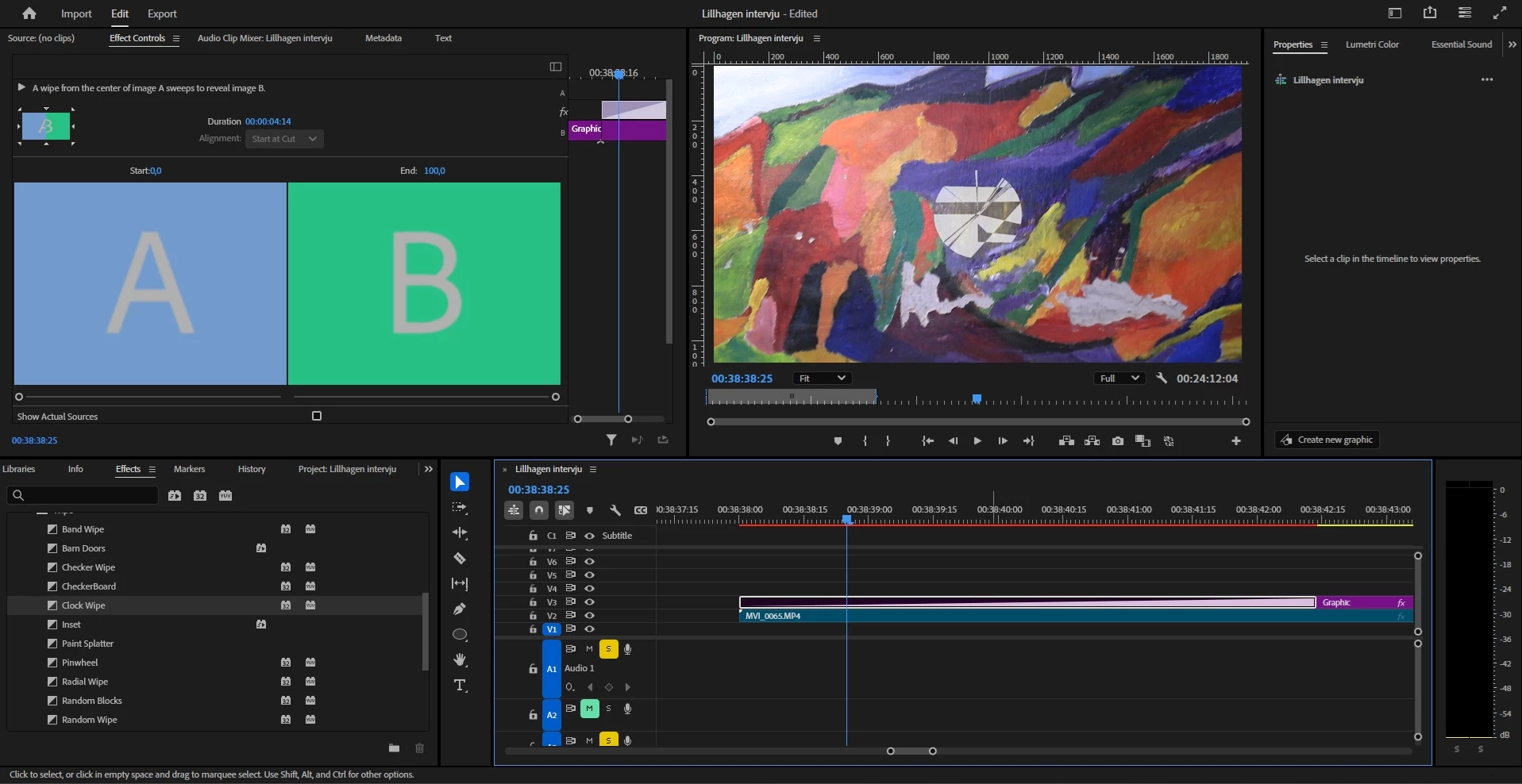
Task: Play the program monitor
Action: (x=977, y=441)
